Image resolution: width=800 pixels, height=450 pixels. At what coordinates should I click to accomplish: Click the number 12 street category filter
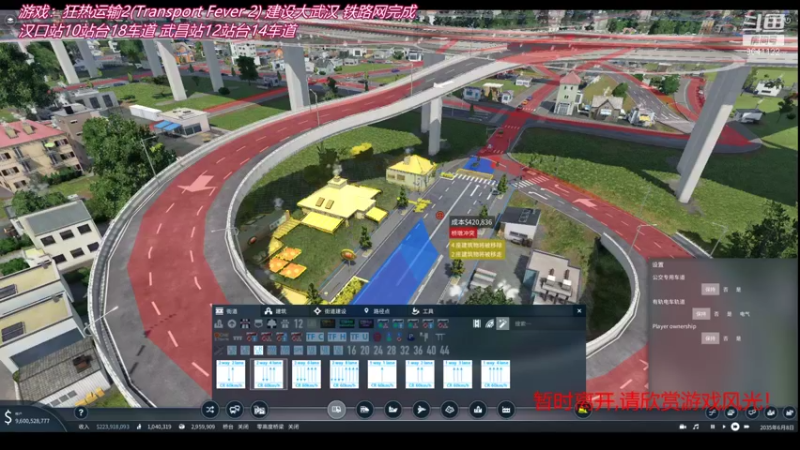(x=298, y=323)
